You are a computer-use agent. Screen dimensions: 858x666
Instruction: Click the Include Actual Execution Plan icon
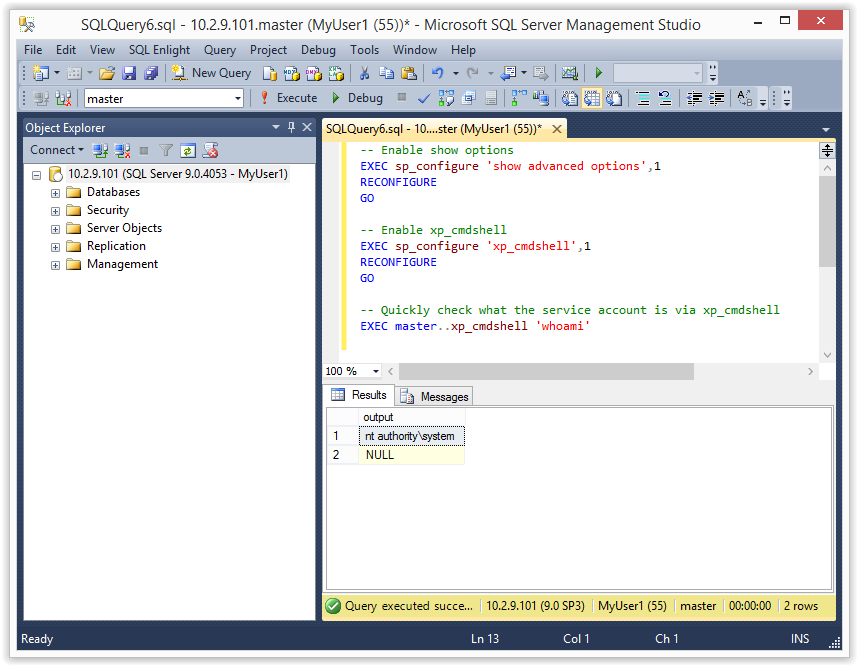pos(518,99)
